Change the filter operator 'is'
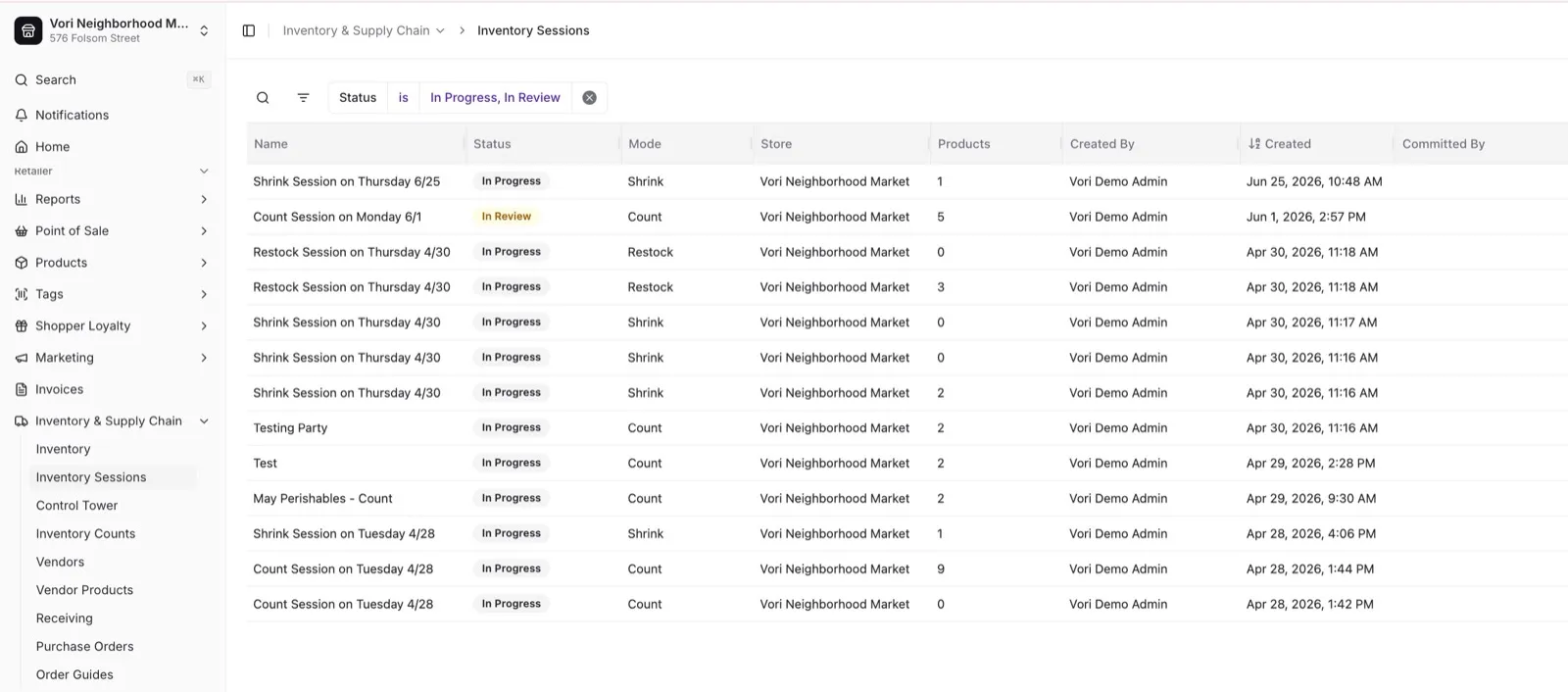Image resolution: width=1568 pixels, height=692 pixels. pos(403,97)
